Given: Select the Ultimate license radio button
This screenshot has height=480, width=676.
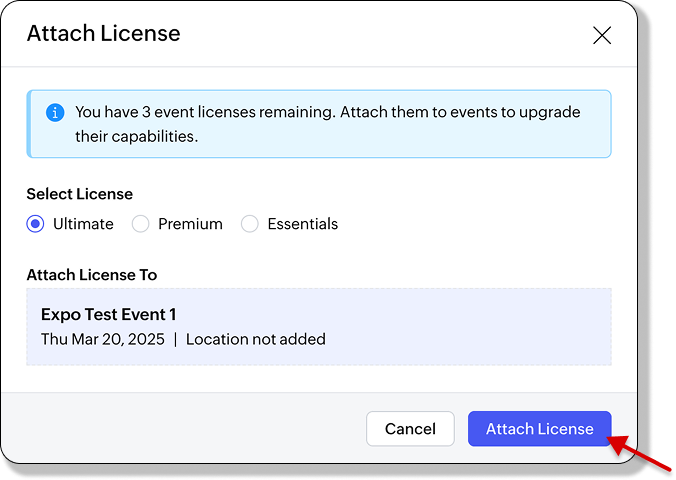Looking at the screenshot, I should (x=36, y=224).
